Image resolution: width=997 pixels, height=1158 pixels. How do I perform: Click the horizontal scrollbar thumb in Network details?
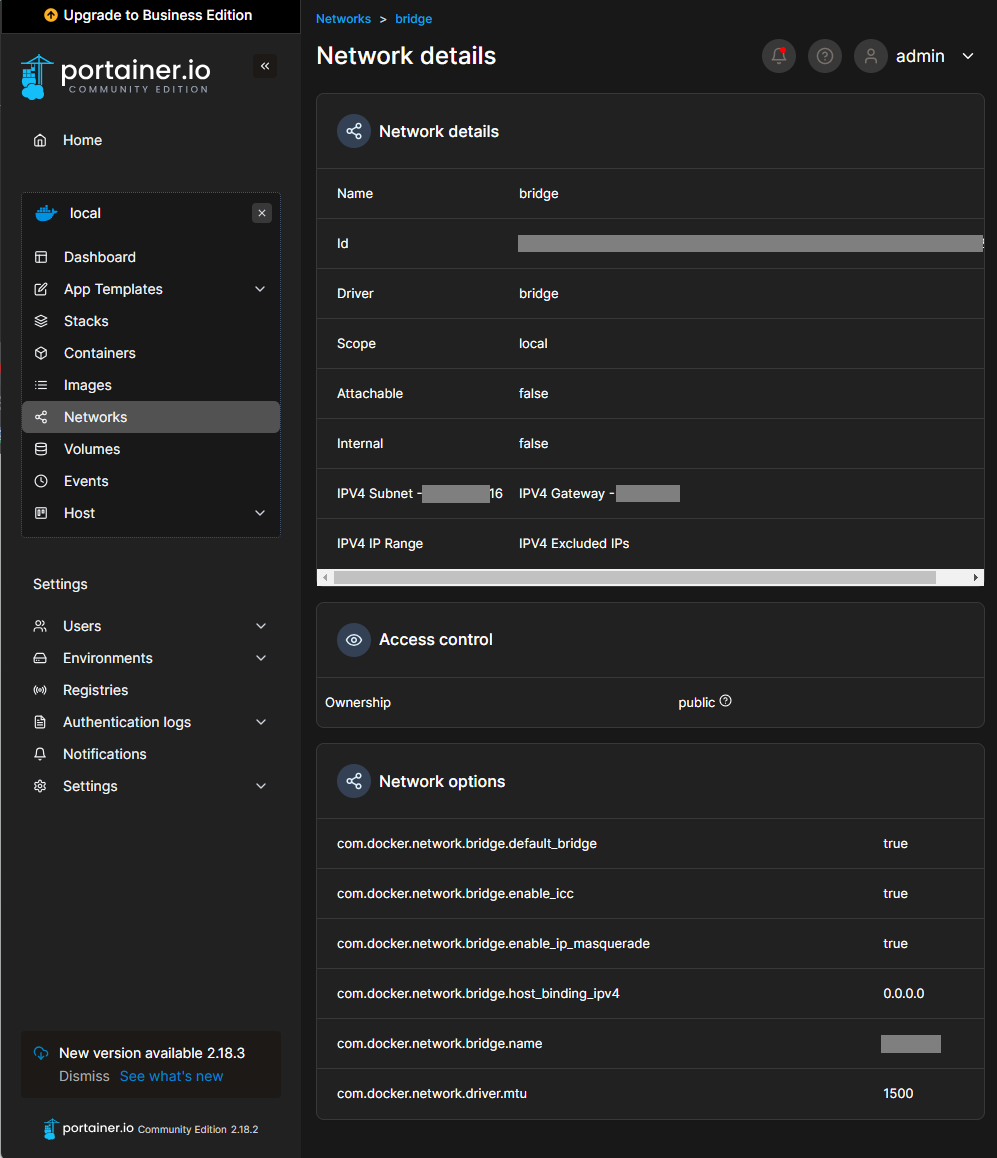[635, 578]
